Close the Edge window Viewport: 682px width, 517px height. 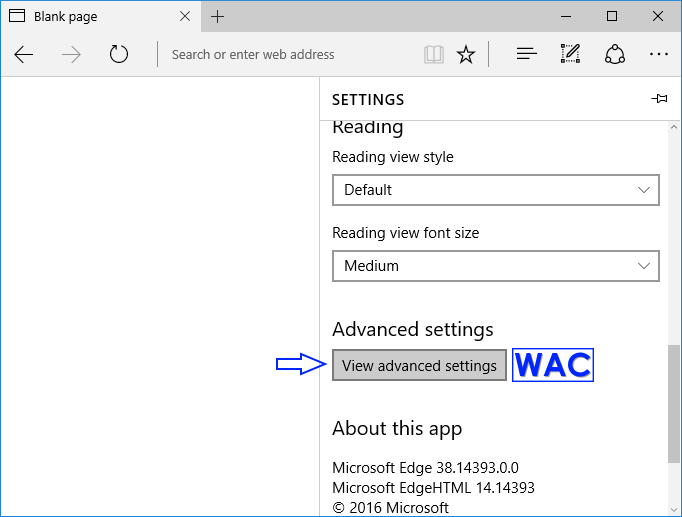(658, 17)
